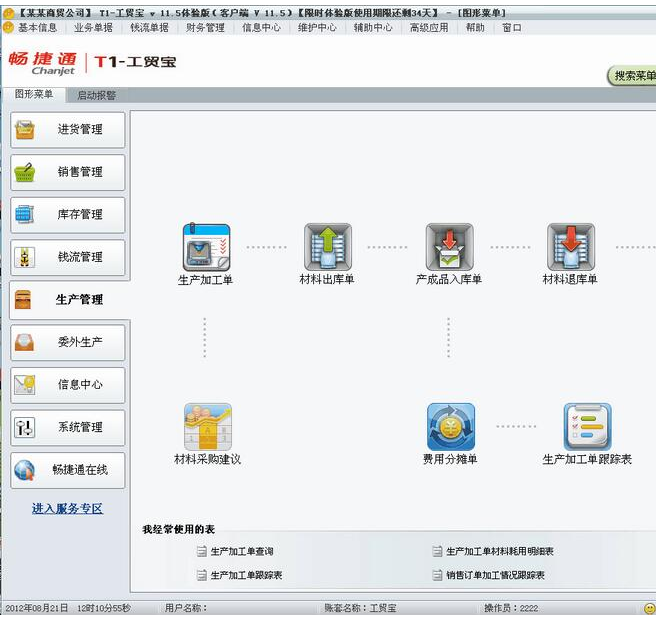Select the 生产管理 sidebar button
This screenshot has height=617, width=667.
(x=69, y=300)
